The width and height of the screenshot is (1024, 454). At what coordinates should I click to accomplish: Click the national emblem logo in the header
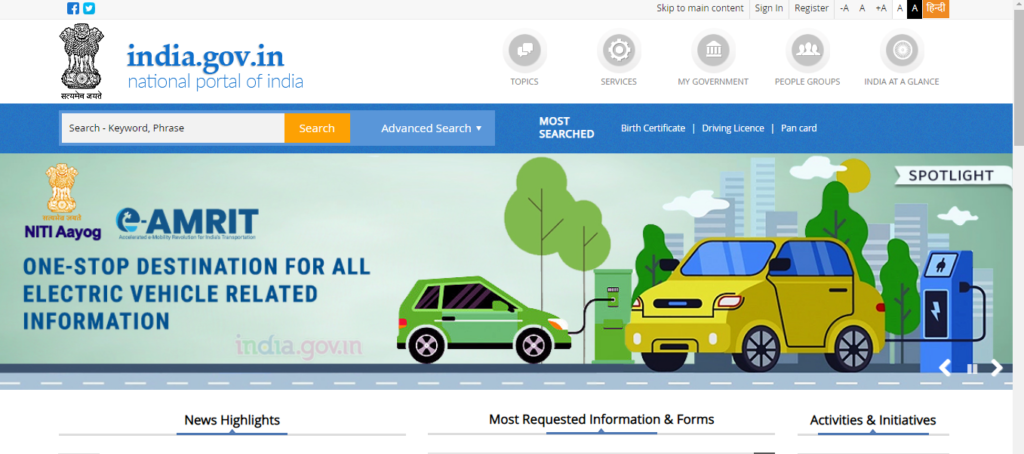pos(81,61)
